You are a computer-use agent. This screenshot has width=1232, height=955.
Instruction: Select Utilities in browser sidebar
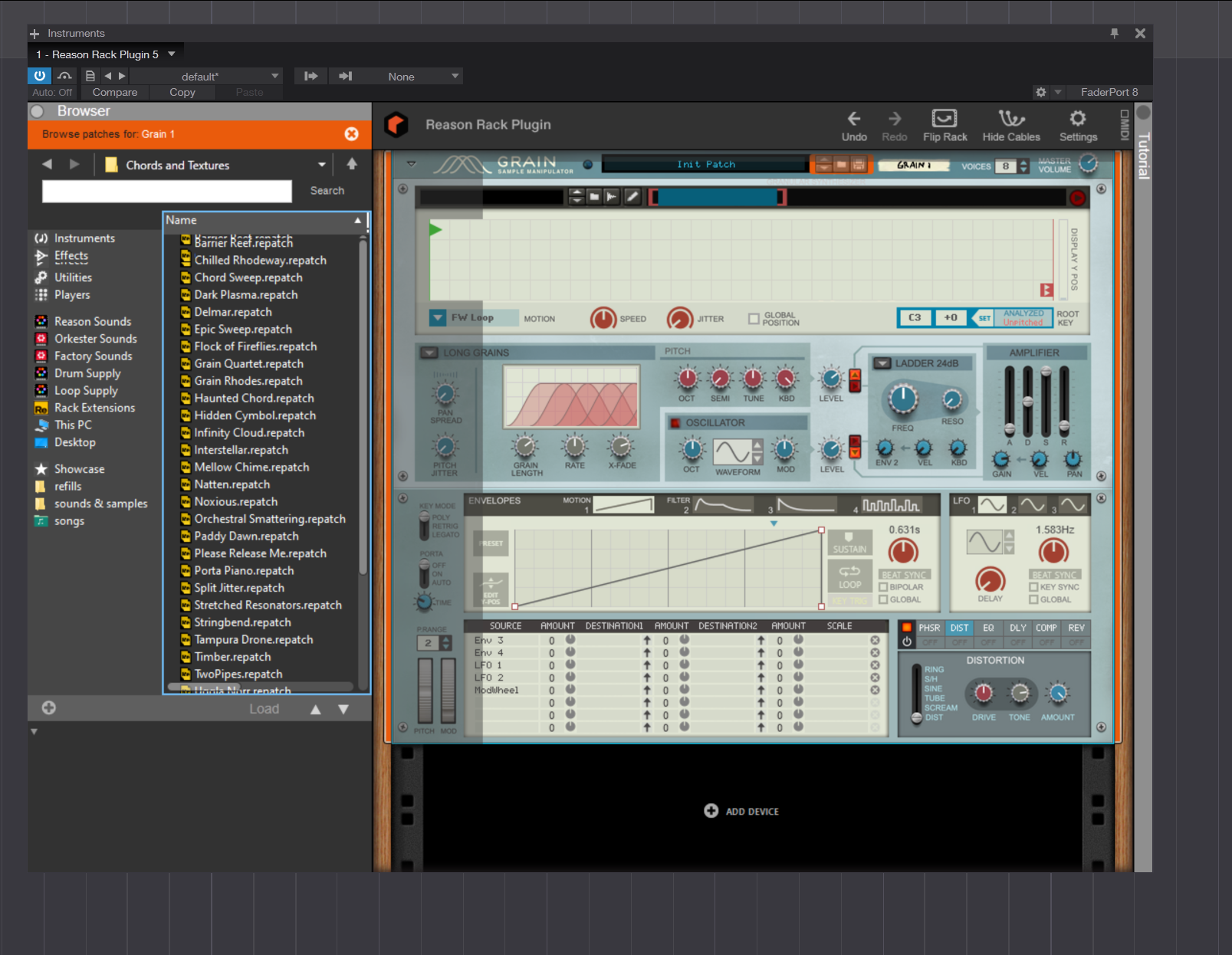click(73, 277)
